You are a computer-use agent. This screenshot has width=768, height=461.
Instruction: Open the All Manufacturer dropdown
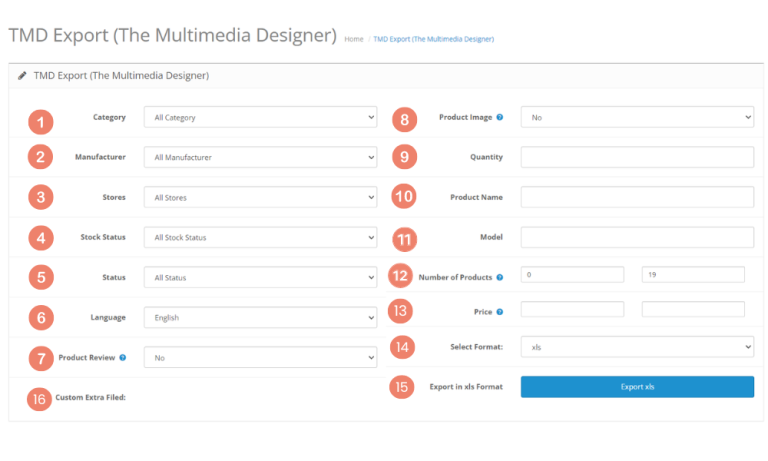pos(261,157)
